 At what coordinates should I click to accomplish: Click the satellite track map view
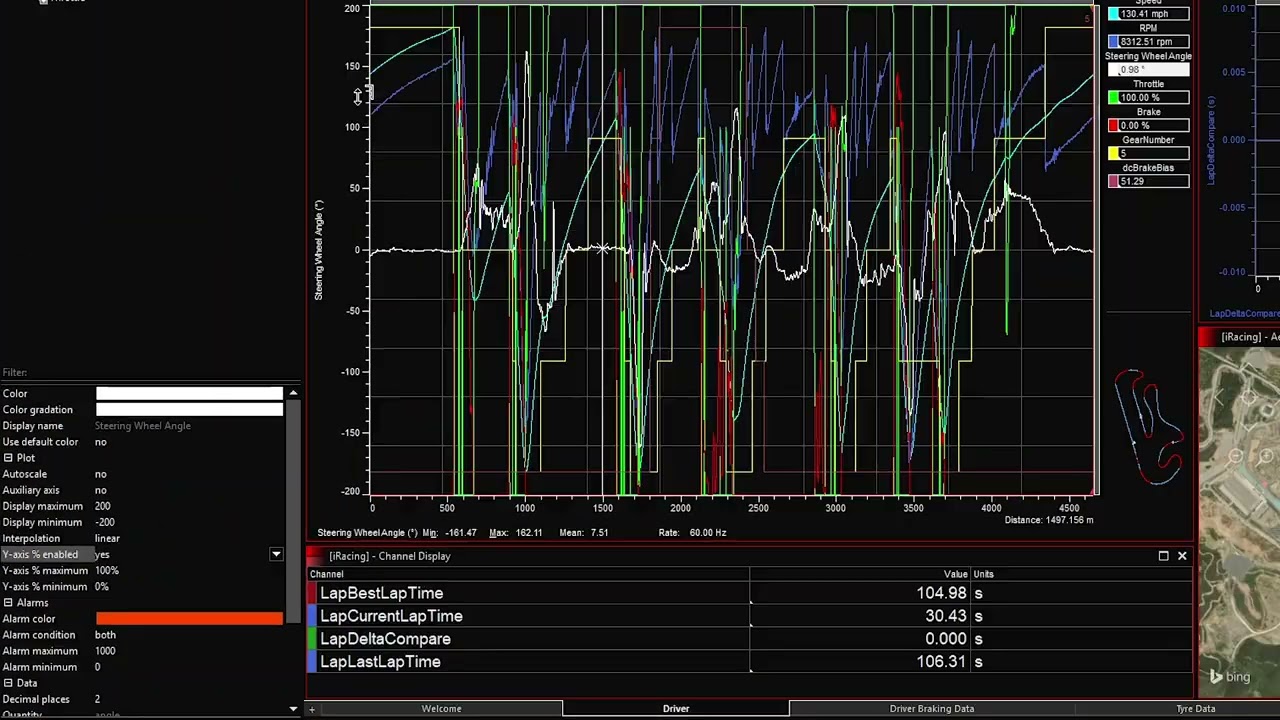pos(1240,520)
